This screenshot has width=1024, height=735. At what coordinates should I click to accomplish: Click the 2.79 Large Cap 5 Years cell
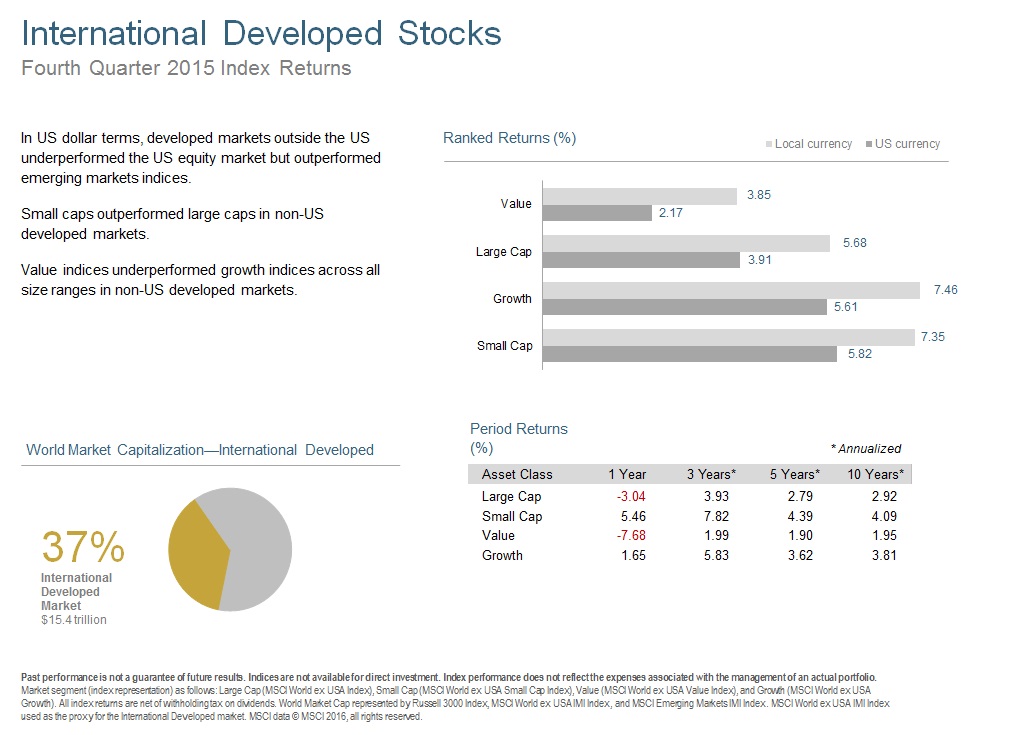(801, 497)
